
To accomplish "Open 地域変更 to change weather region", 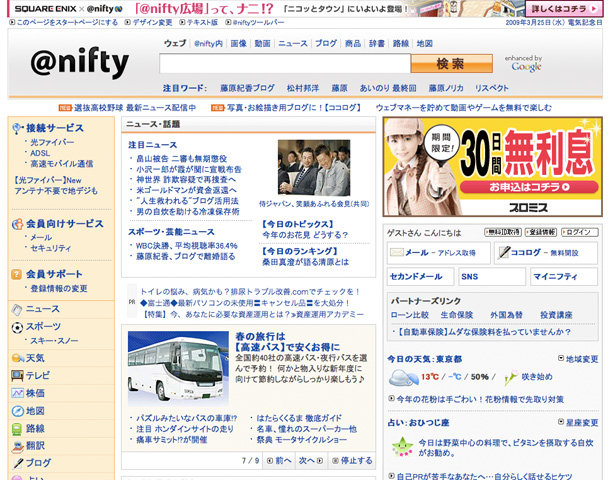I will (x=578, y=359).
